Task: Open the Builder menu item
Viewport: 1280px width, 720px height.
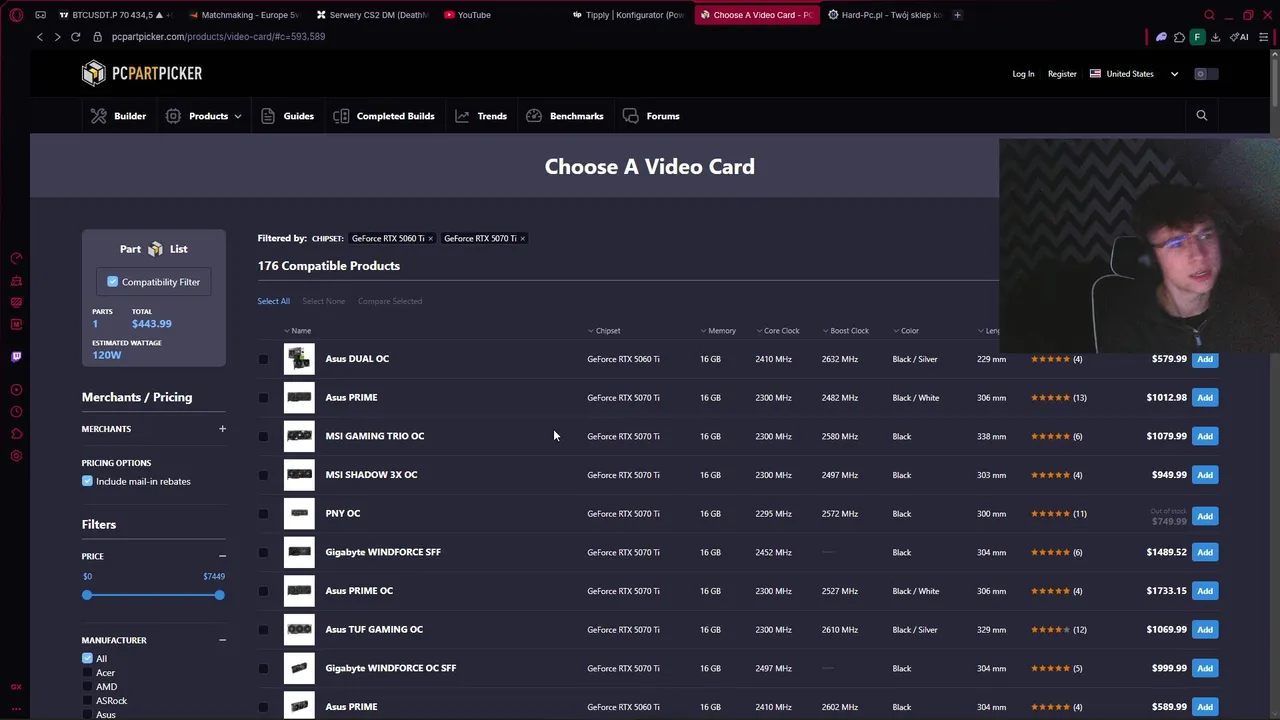Action: coord(118,116)
